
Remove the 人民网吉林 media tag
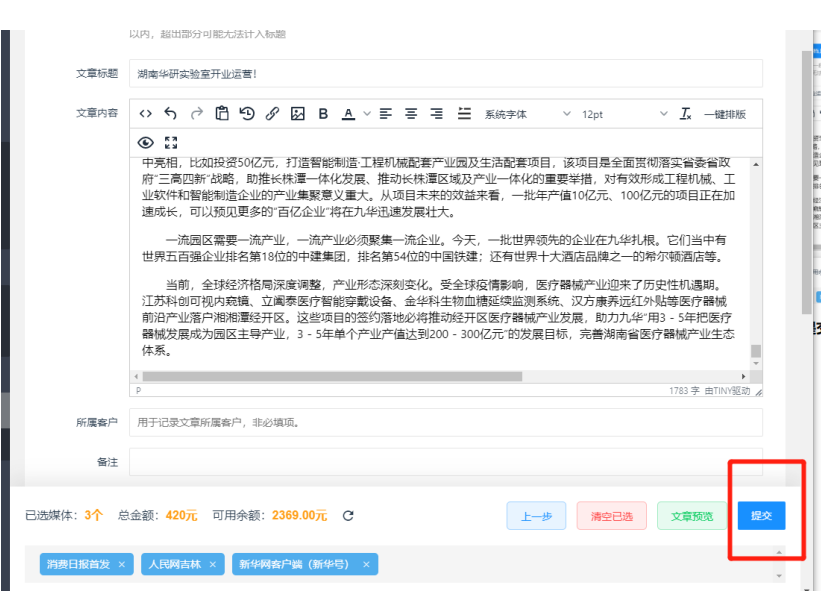(x=212, y=565)
